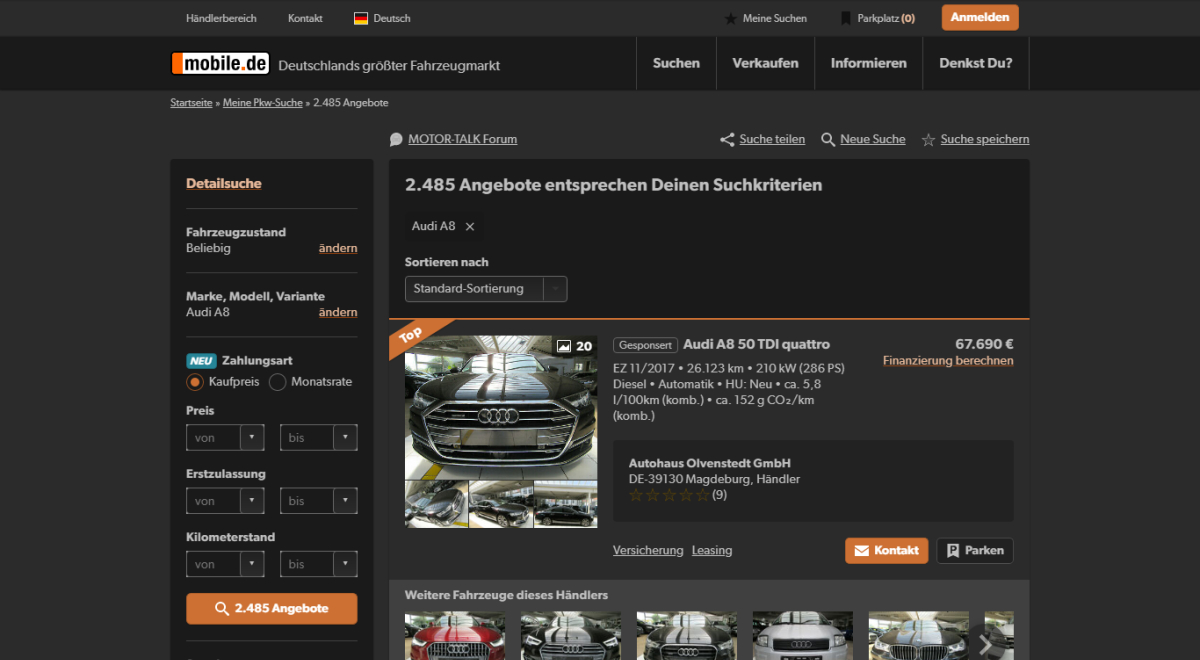Screen dimensions: 1200x660
Task: Open the third small thumbnail under main photo
Action: point(566,504)
